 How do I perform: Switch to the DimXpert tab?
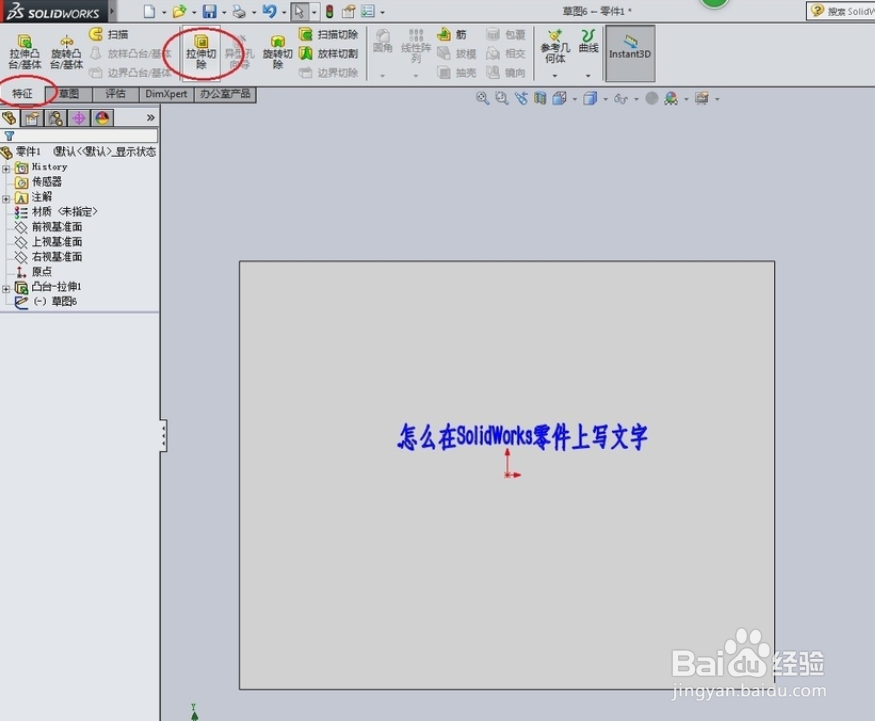point(166,93)
